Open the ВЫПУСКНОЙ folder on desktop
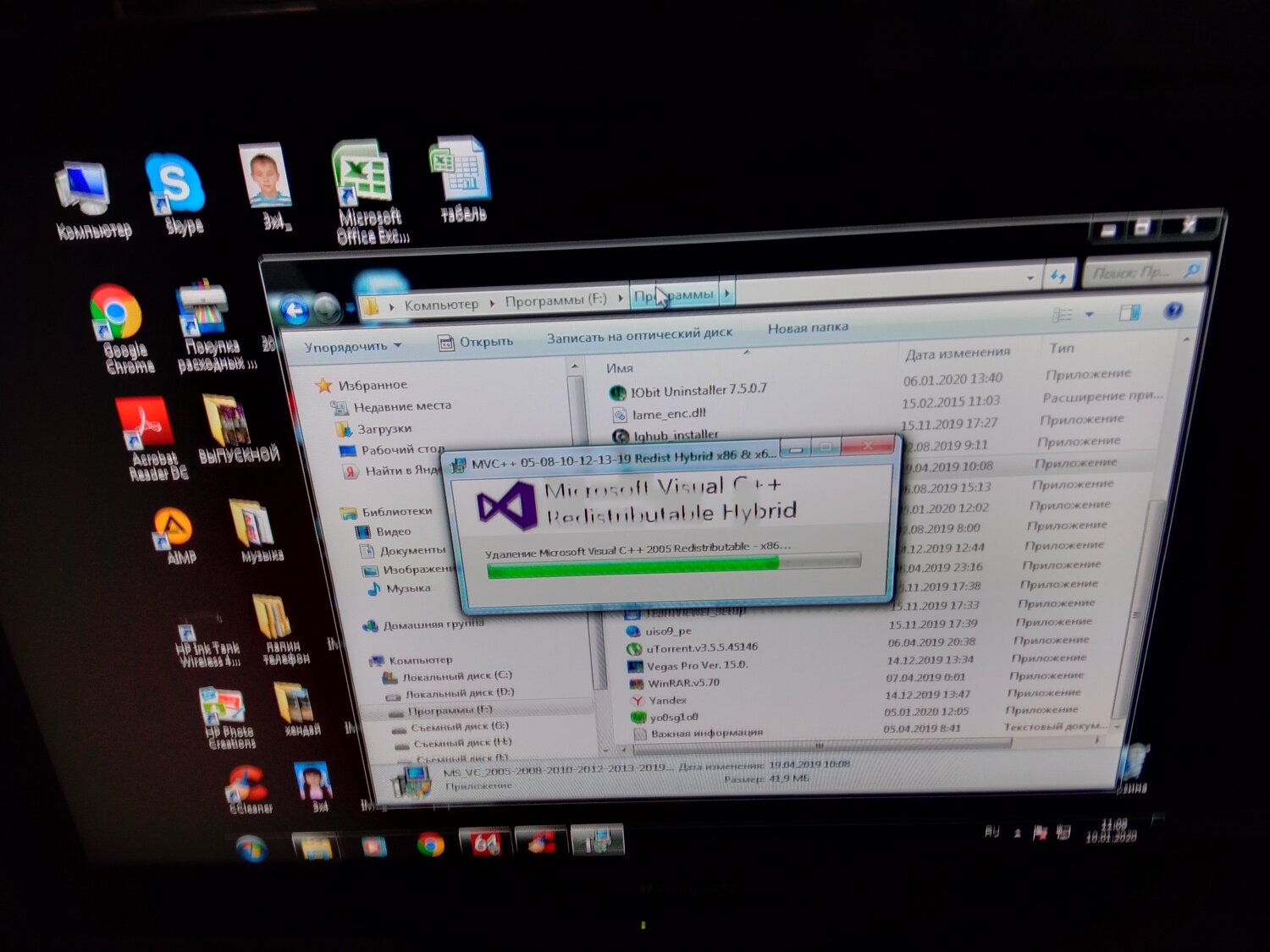 click(x=234, y=428)
